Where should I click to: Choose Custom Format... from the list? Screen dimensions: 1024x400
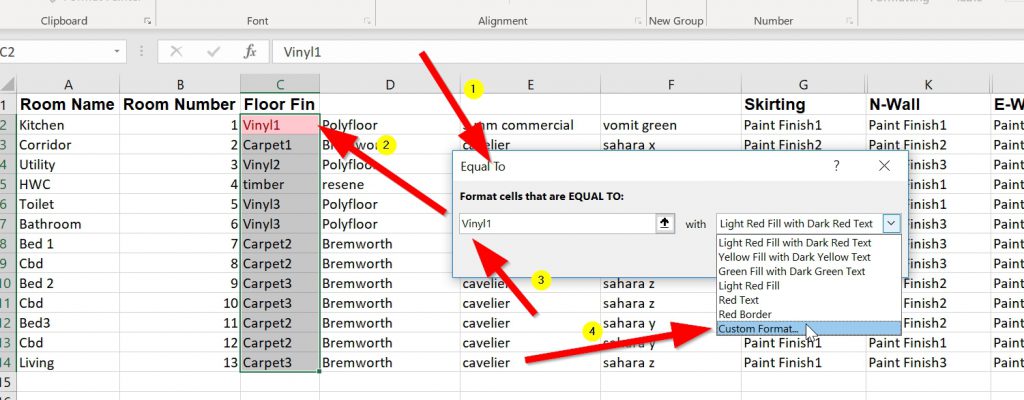[x=758, y=328]
